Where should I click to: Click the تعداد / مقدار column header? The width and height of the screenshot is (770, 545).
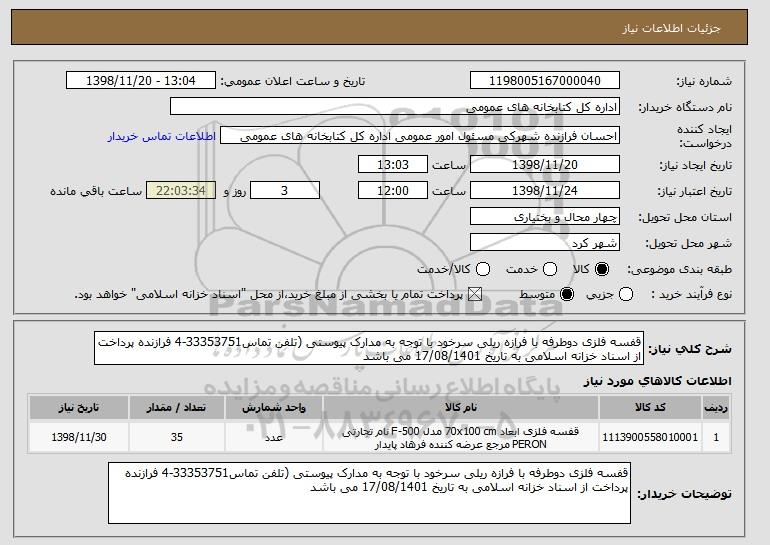(177, 407)
